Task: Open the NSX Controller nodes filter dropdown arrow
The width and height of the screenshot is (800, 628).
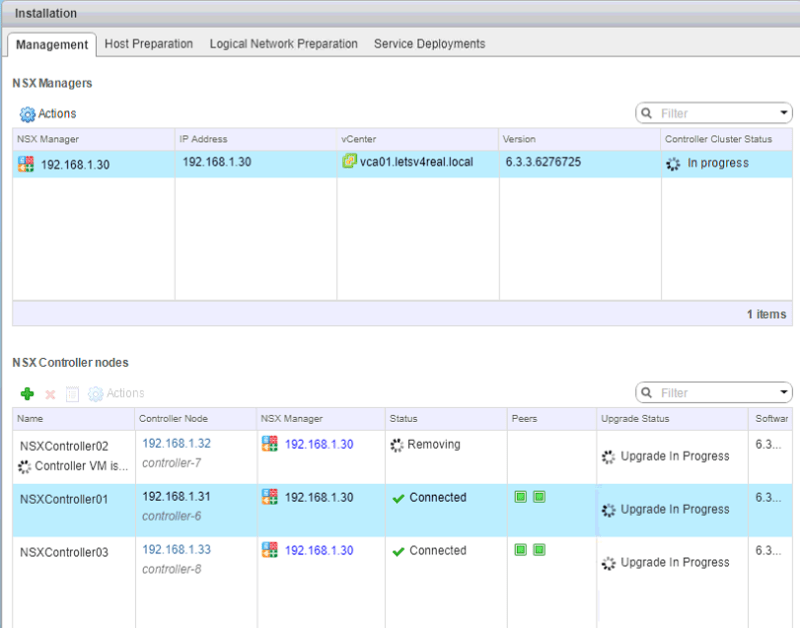Action: [x=783, y=393]
